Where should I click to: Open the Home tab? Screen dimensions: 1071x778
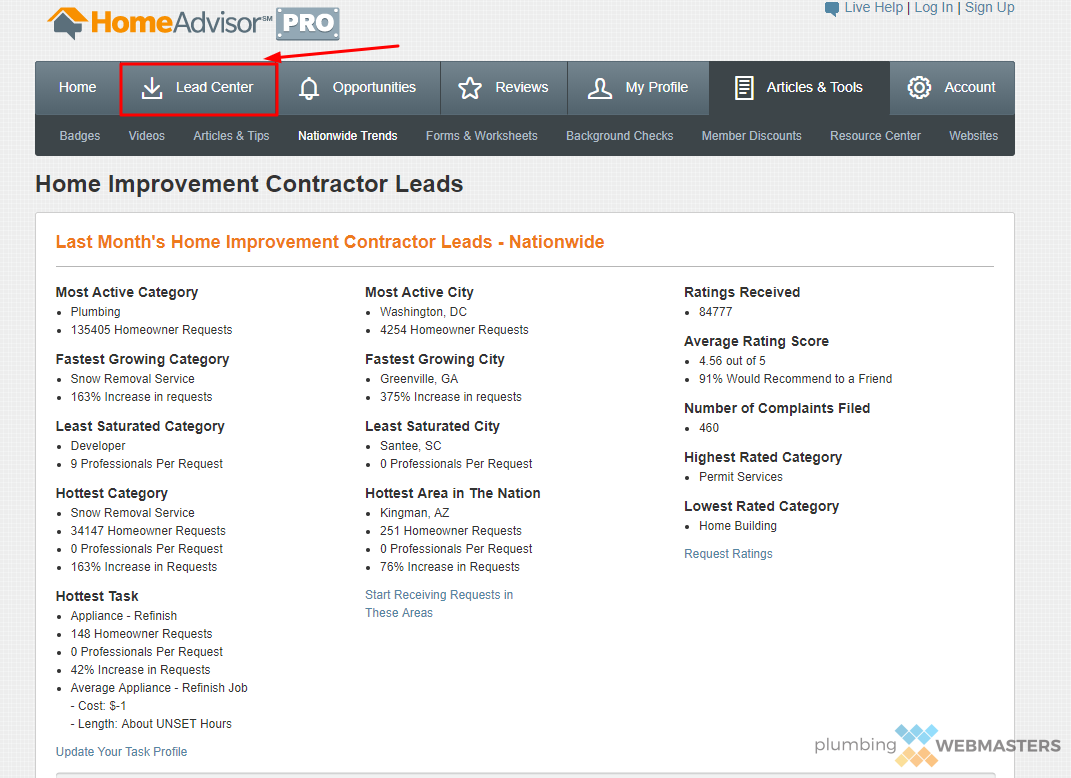77,87
